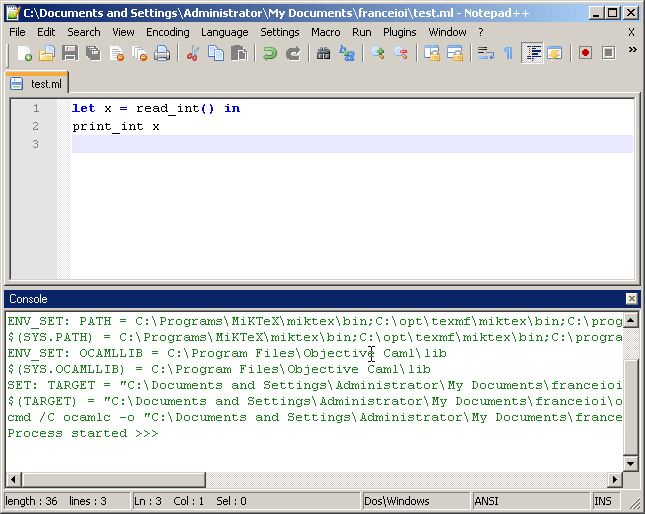Click 'print_int x' on line 2
Viewport: 645px width, 514px height.
click(116, 126)
